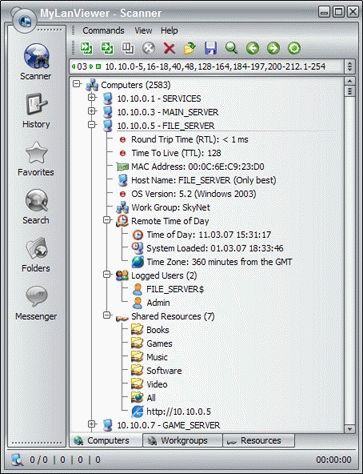Click the gray windows toolbar icon
The image size is (363, 474).
128,48
